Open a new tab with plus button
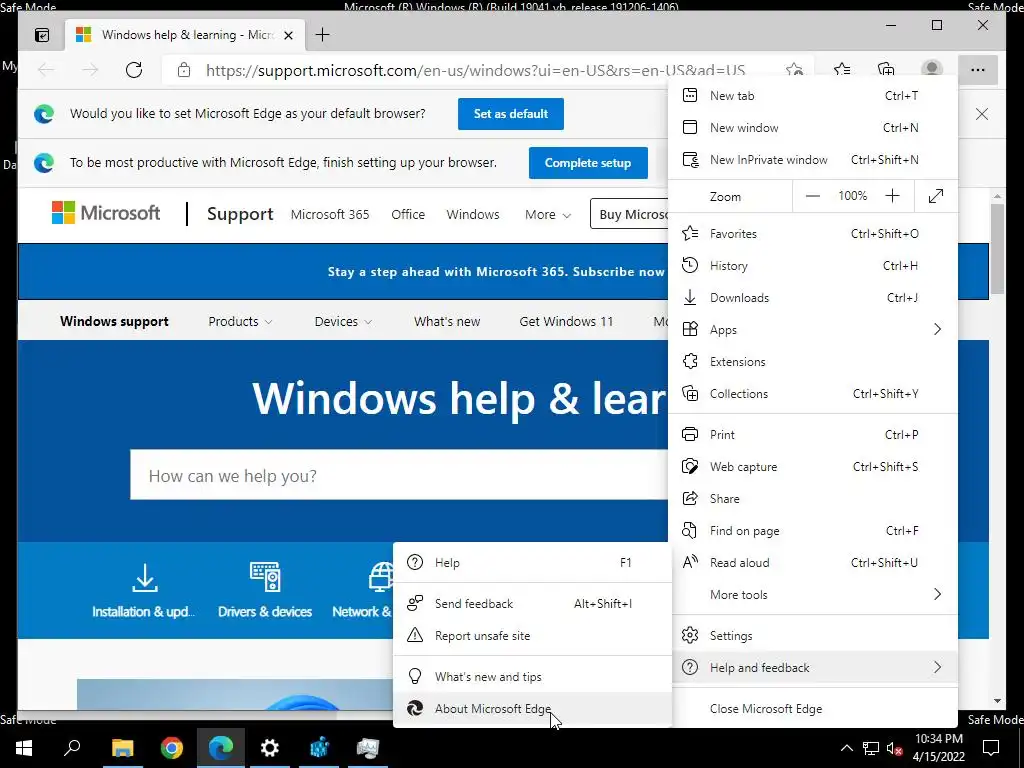1024x768 pixels. click(322, 35)
